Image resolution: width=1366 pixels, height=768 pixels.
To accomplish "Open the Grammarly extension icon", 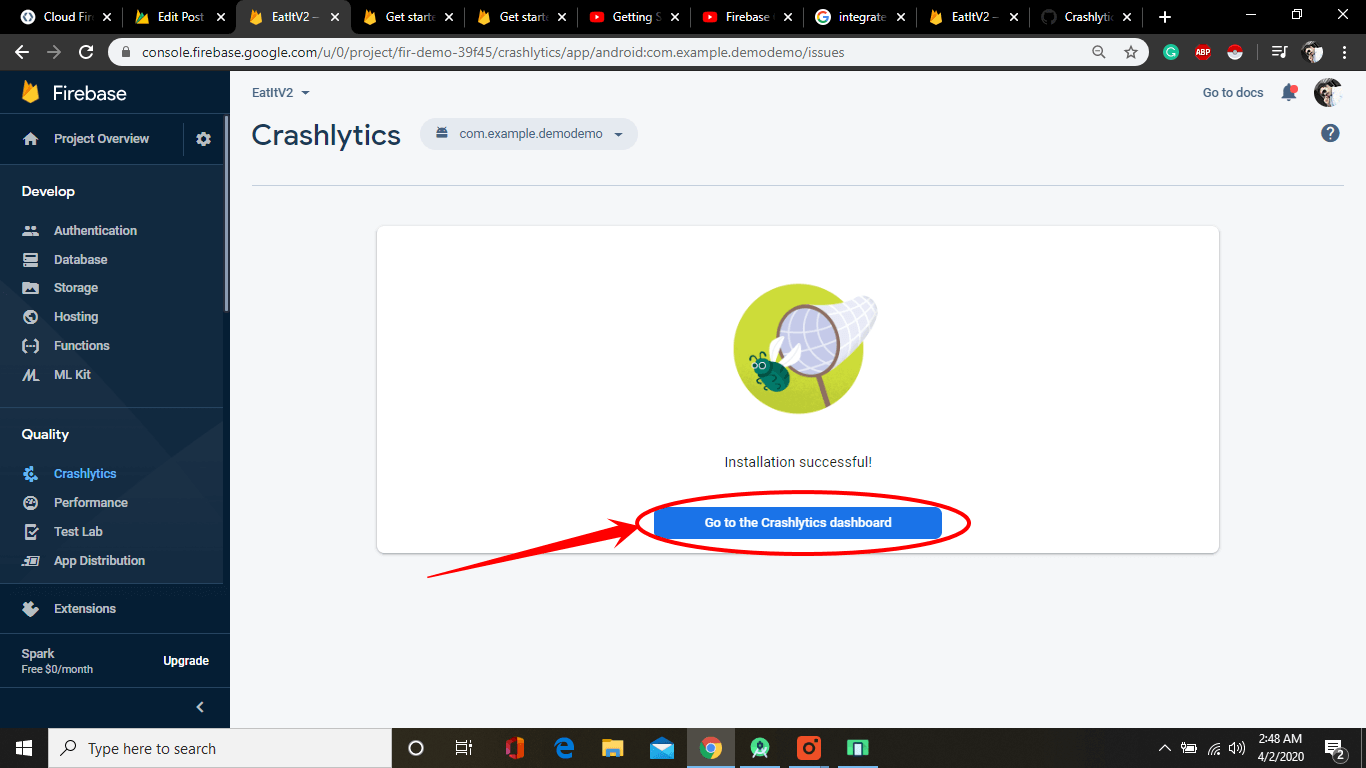I will (1171, 52).
